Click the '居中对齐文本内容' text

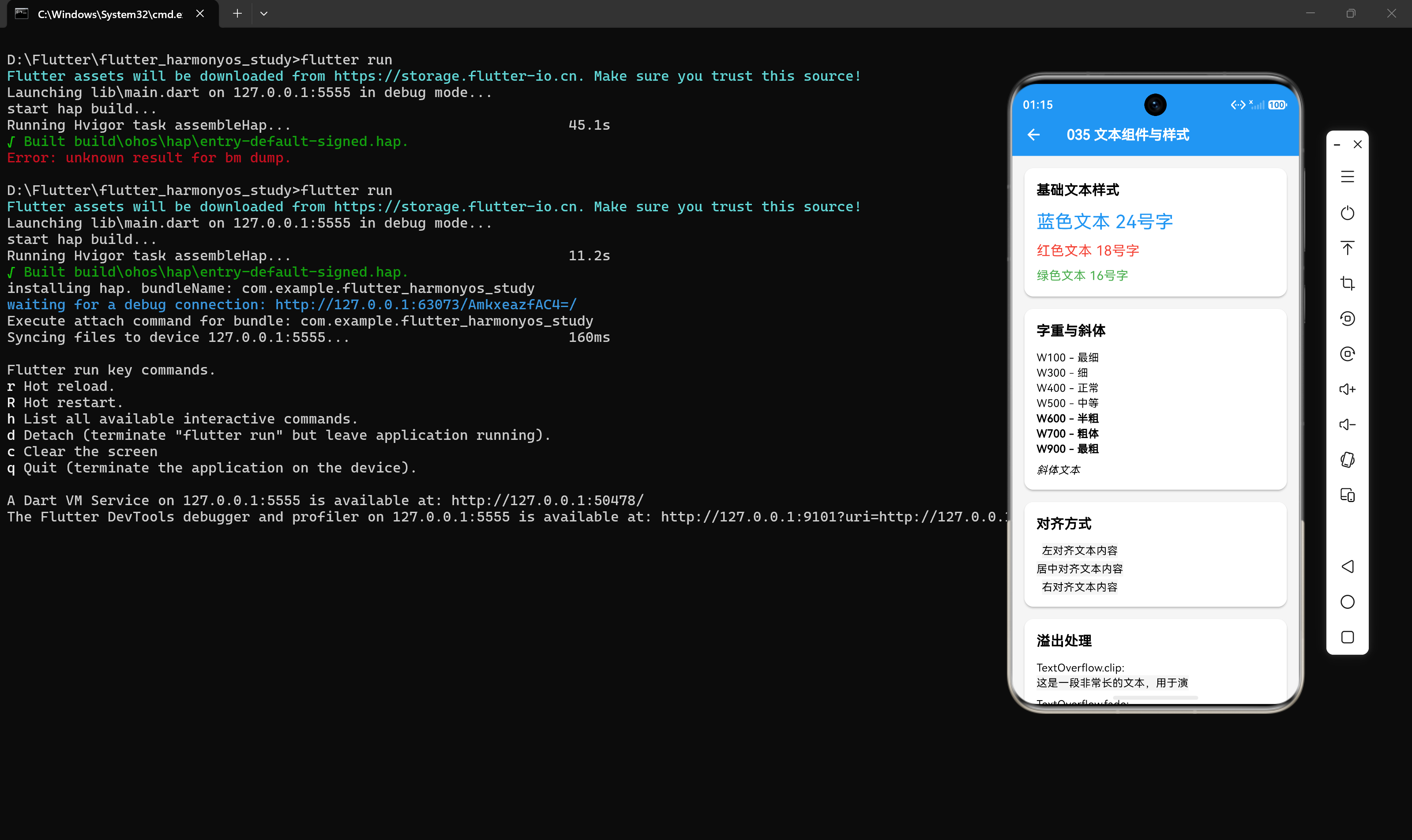pos(1080,569)
